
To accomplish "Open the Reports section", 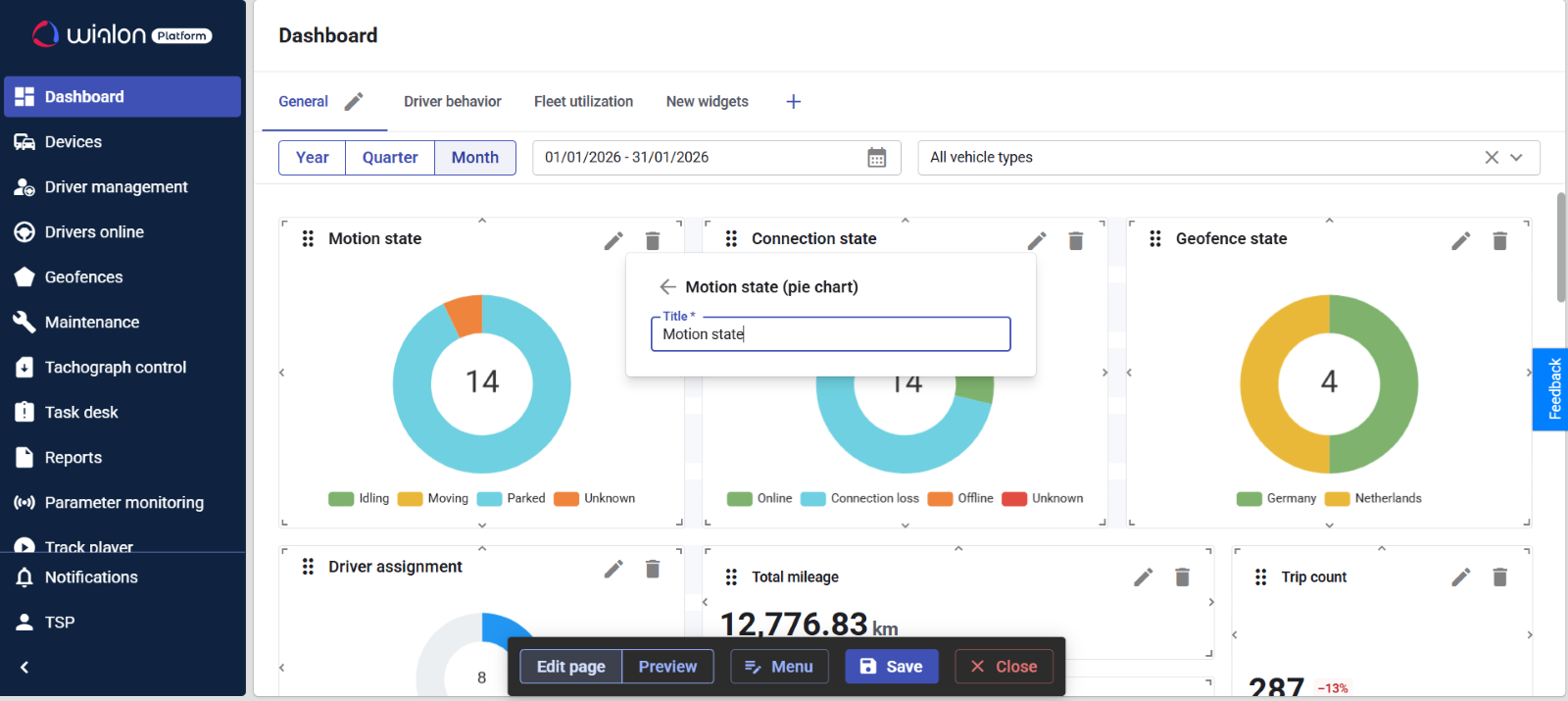I will (x=122, y=457).
